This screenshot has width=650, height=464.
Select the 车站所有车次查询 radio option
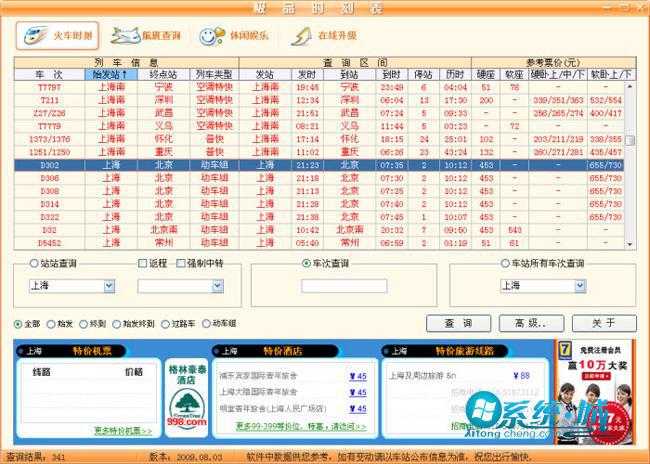pos(505,264)
